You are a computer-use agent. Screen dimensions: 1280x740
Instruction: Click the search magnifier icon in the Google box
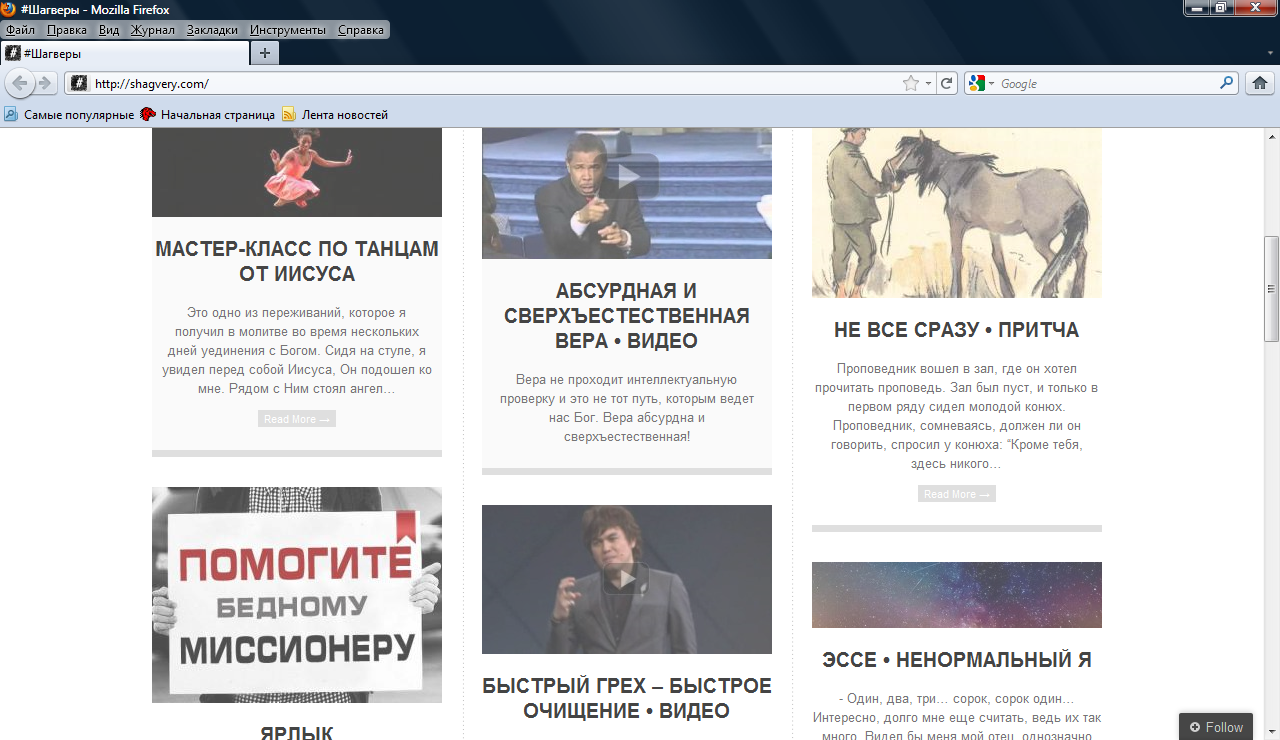click(x=1227, y=84)
